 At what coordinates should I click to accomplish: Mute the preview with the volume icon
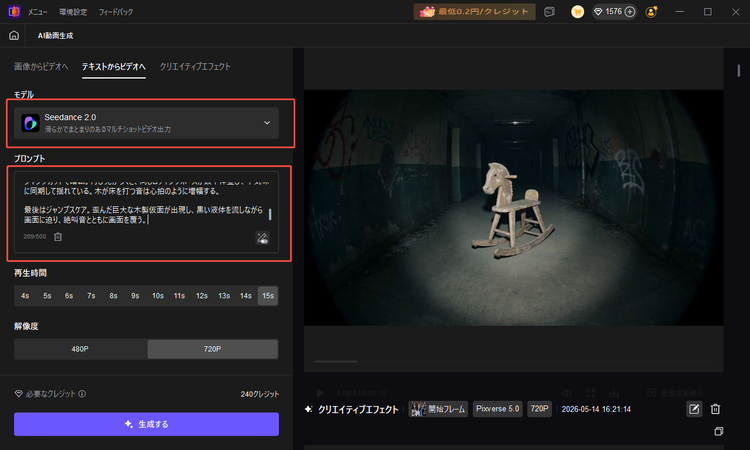(567, 393)
